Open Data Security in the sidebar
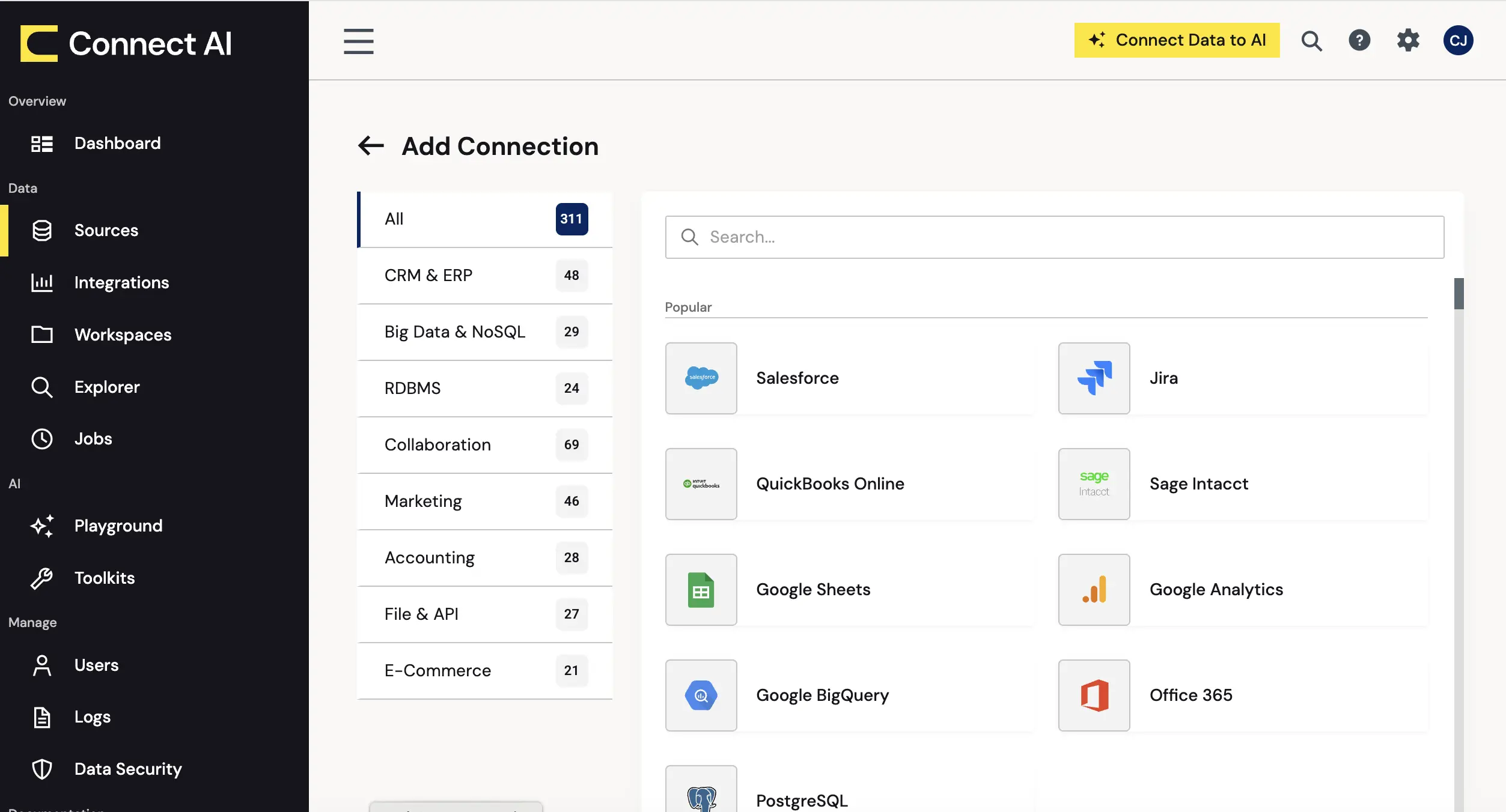Screen dimensions: 1506x812 click(154, 769)
